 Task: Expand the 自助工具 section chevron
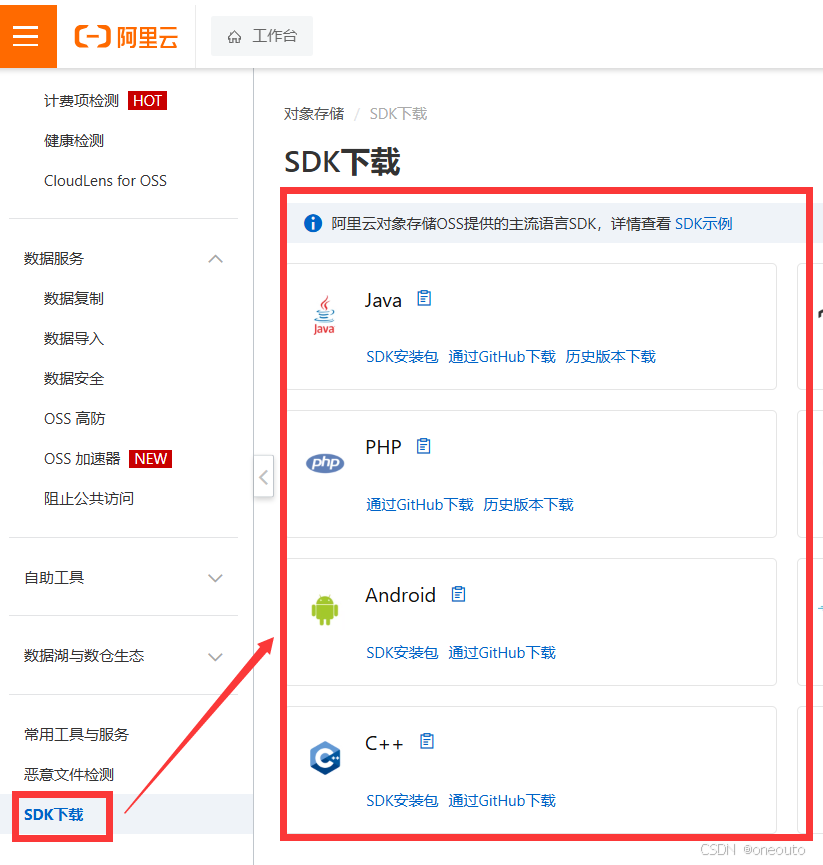click(215, 578)
